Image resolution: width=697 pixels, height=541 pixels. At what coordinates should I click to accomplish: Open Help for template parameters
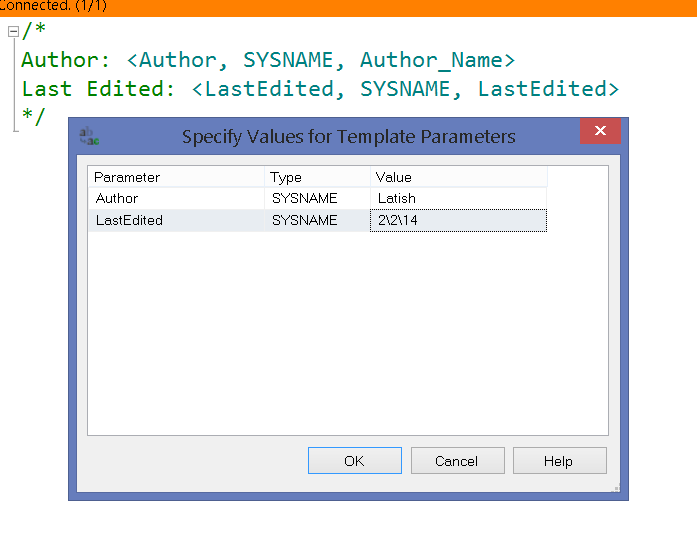pyautogui.click(x=560, y=461)
